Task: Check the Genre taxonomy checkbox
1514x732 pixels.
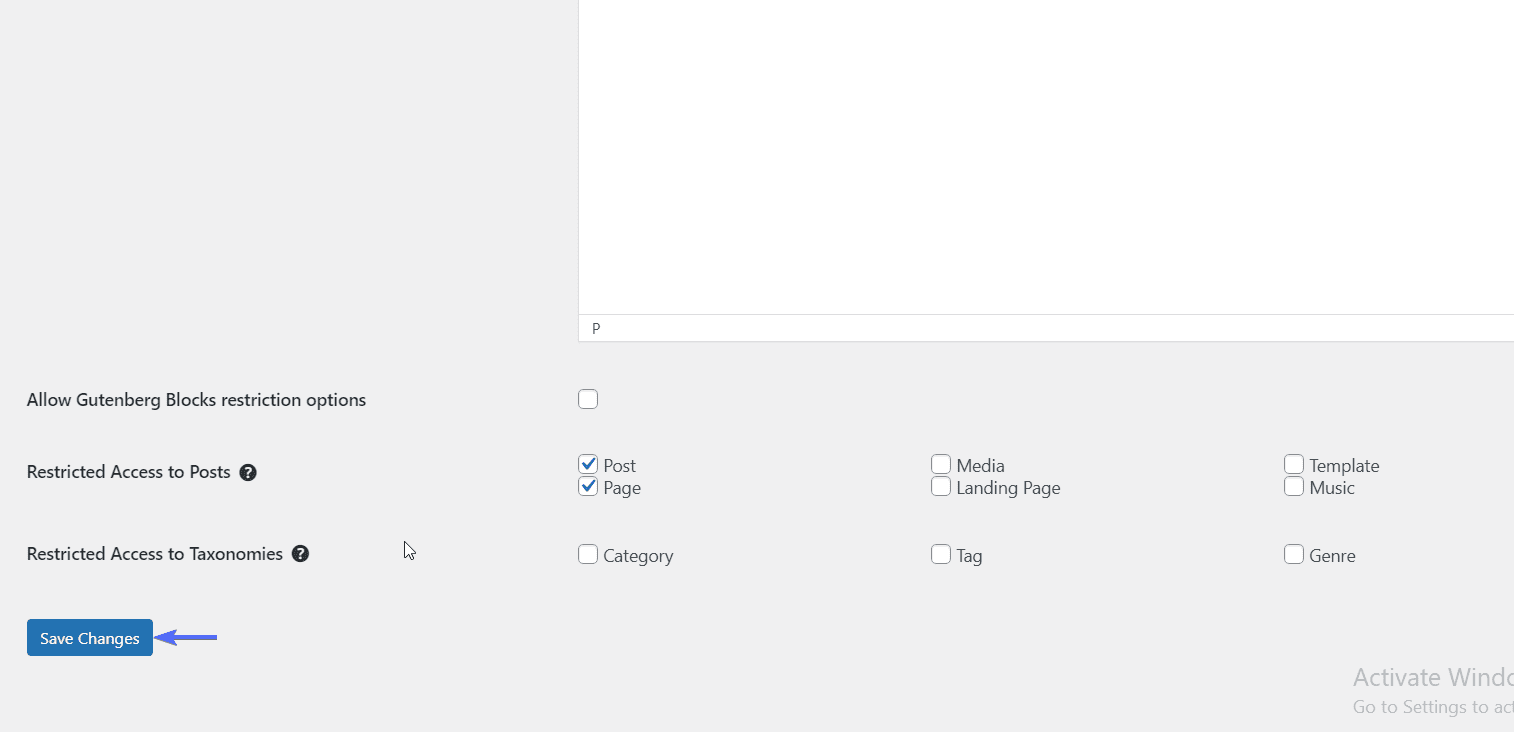Action: click(1294, 554)
